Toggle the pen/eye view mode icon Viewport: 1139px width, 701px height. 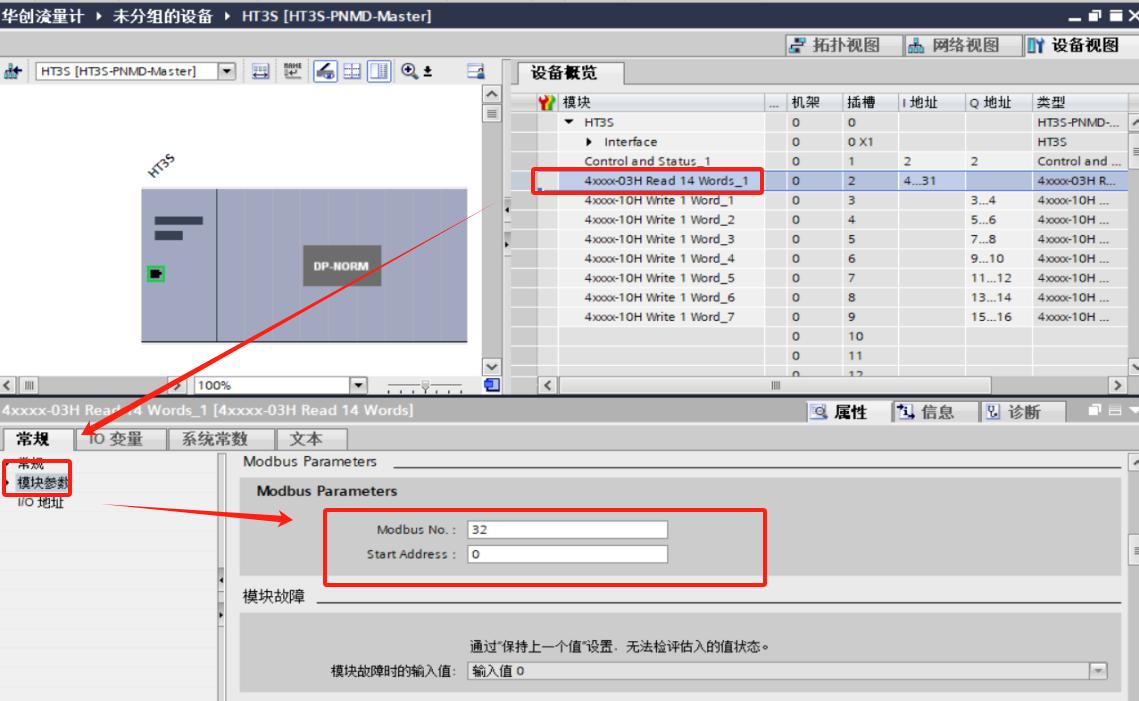[325, 71]
